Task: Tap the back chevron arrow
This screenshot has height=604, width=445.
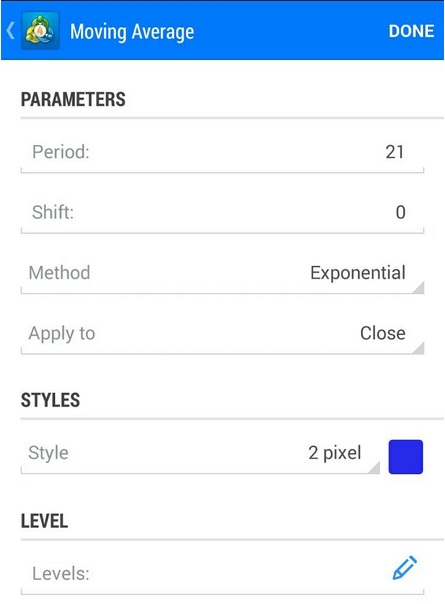Action: point(11,31)
